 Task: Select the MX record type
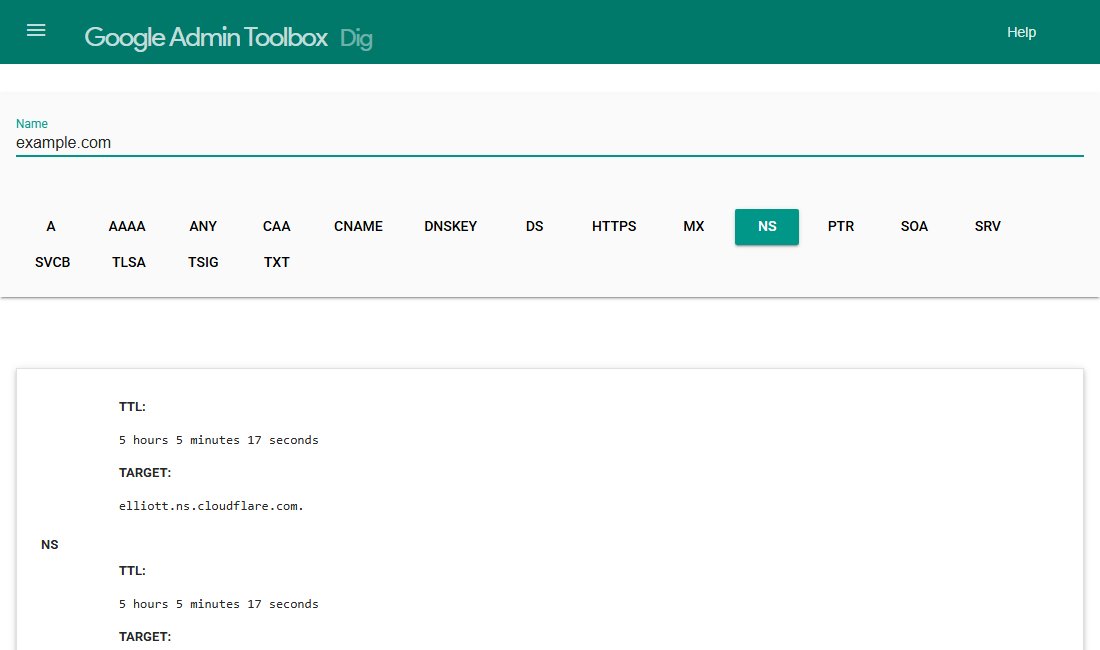point(693,226)
